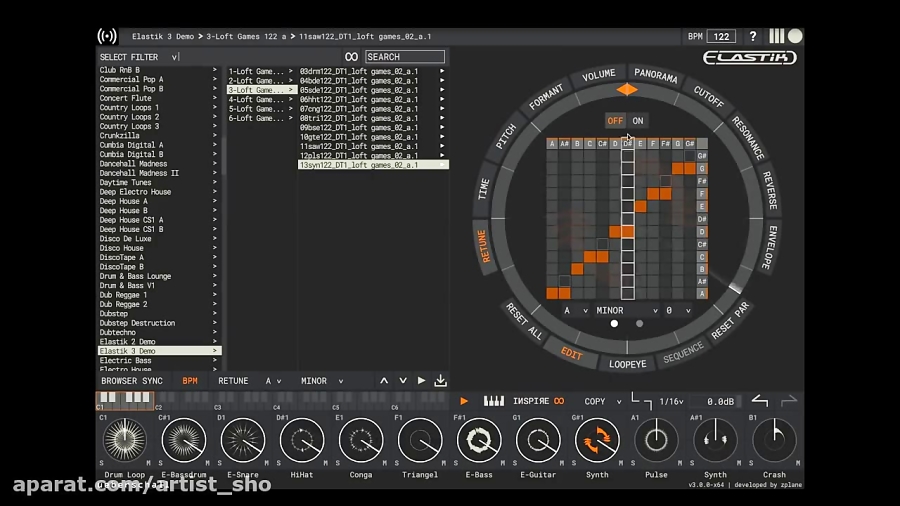Click the SEARCH input field
This screenshot has width=900, height=506.
(404, 57)
